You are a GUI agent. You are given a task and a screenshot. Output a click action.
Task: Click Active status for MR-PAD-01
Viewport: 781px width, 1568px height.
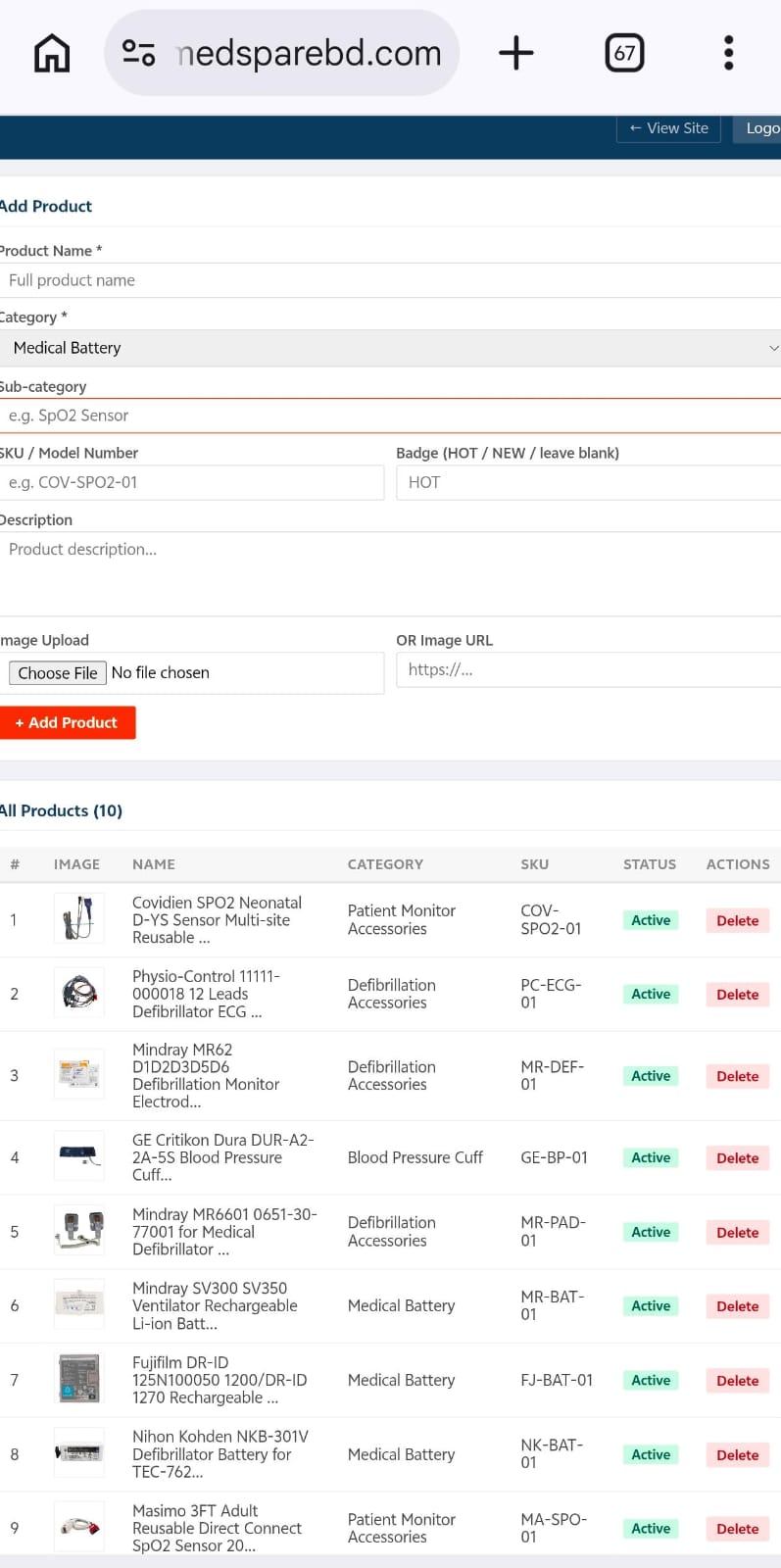(x=651, y=1232)
